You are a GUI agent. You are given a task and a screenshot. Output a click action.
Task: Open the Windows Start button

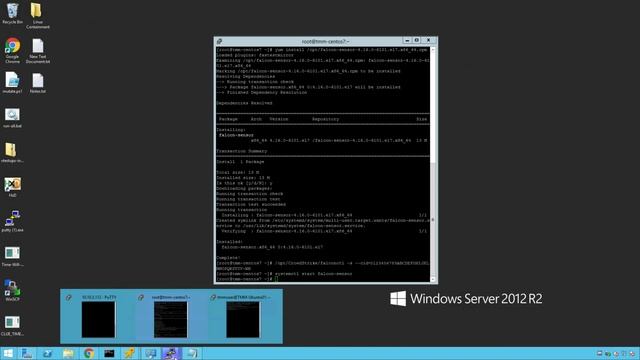pyautogui.click(x=8, y=353)
